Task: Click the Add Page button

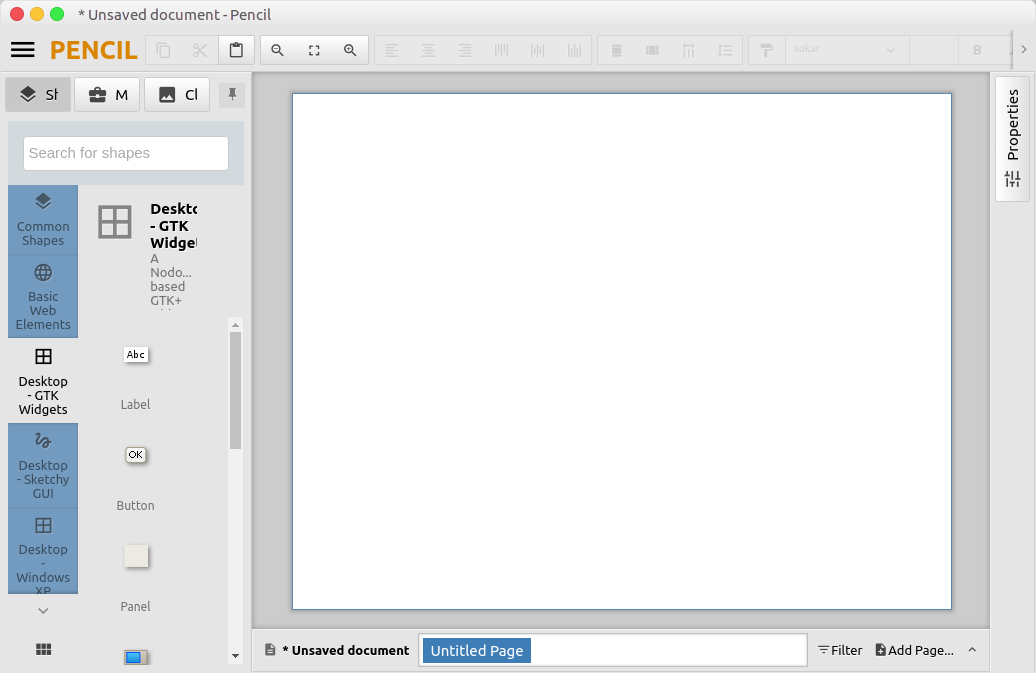Action: tap(914, 650)
